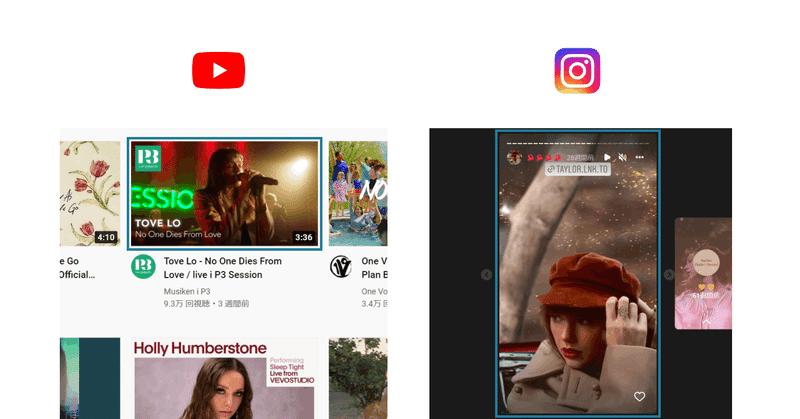This screenshot has height=419, width=800.
Task: Play the Tove Lo live session thumbnail
Action: point(224,194)
